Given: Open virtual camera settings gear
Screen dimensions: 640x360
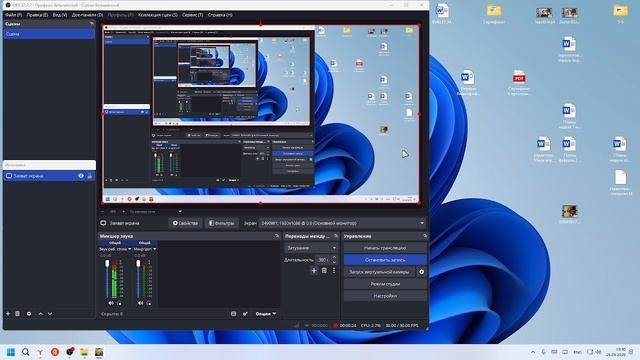Looking at the screenshot, I should [422, 272].
